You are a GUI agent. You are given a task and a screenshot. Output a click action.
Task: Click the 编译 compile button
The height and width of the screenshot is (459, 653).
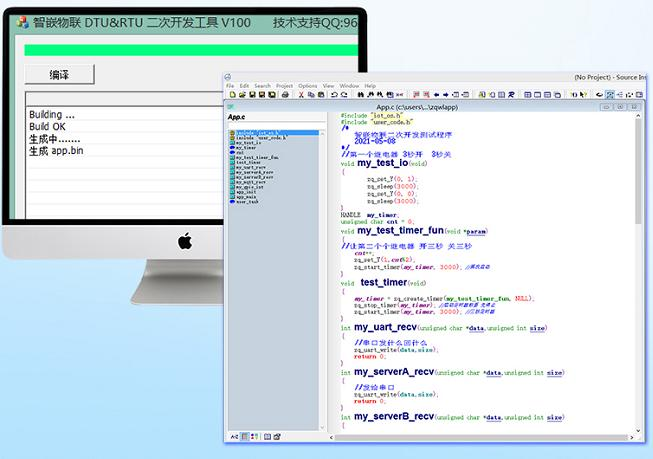pos(60,75)
